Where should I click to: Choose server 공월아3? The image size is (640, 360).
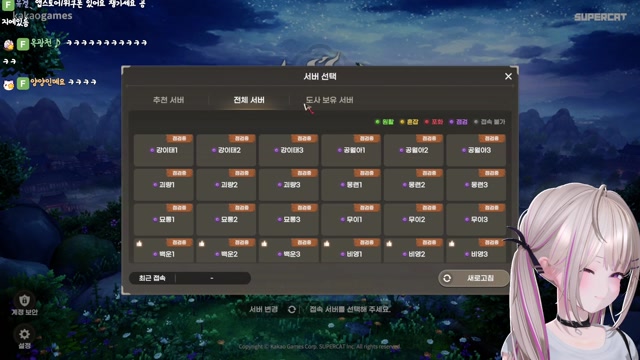(476, 150)
